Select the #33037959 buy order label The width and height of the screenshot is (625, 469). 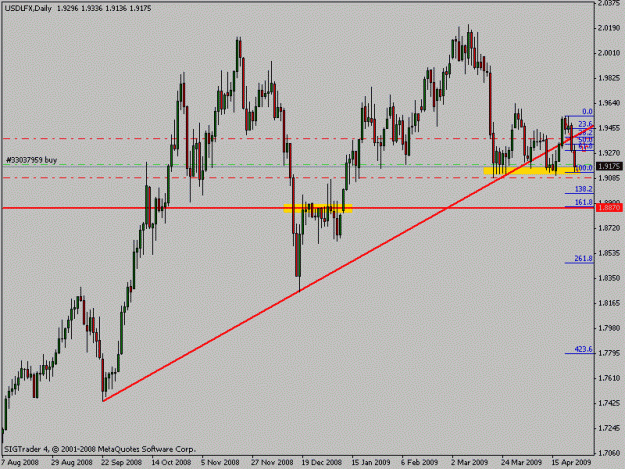[31, 160]
